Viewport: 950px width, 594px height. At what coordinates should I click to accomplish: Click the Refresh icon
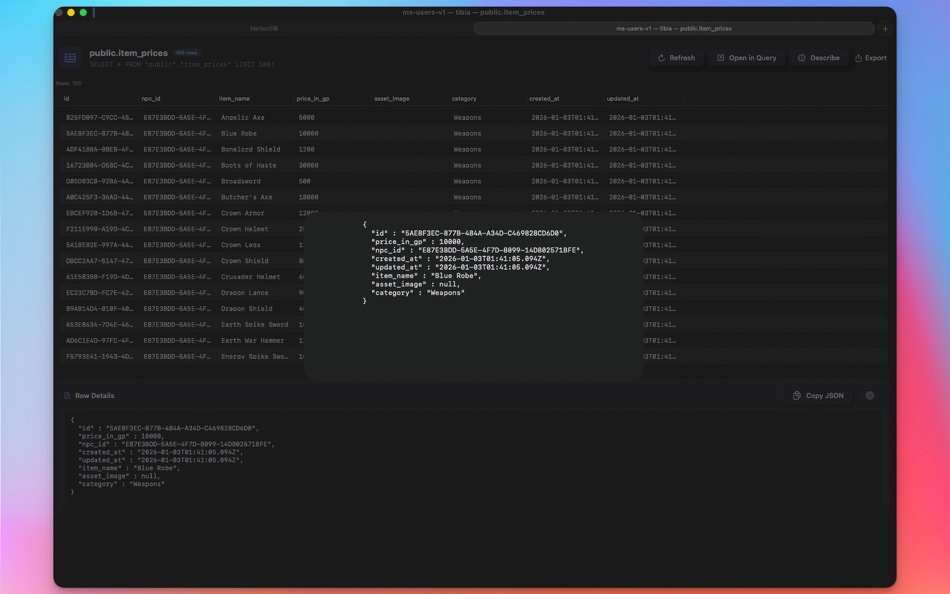pos(660,57)
